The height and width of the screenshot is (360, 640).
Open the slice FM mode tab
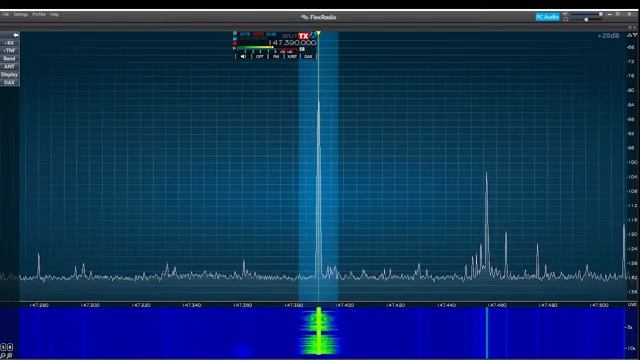coord(276,56)
